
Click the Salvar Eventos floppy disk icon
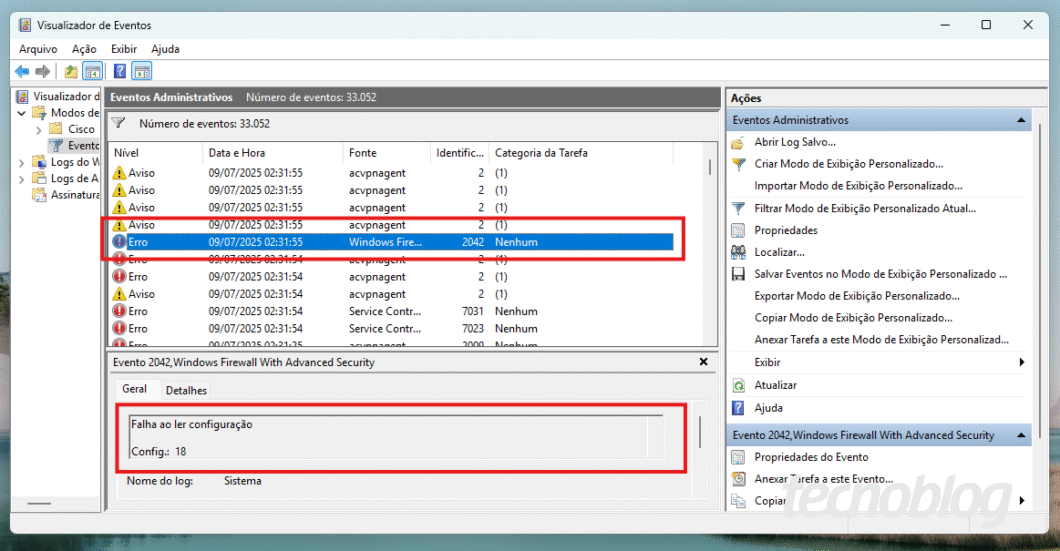pyautogui.click(x=738, y=274)
